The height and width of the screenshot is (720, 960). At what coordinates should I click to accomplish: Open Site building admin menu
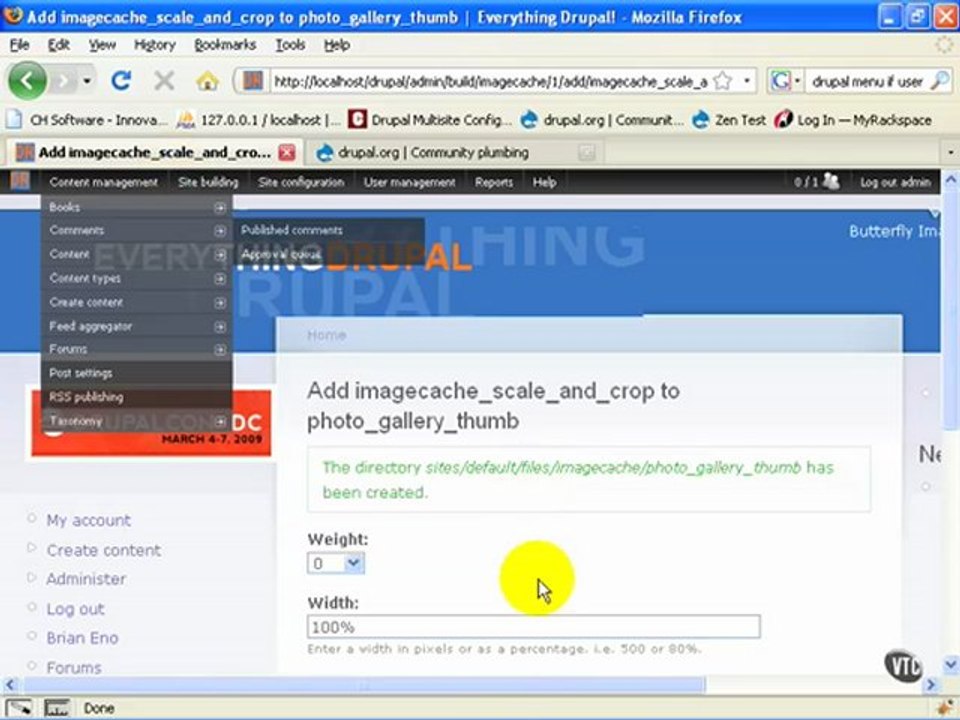(208, 182)
